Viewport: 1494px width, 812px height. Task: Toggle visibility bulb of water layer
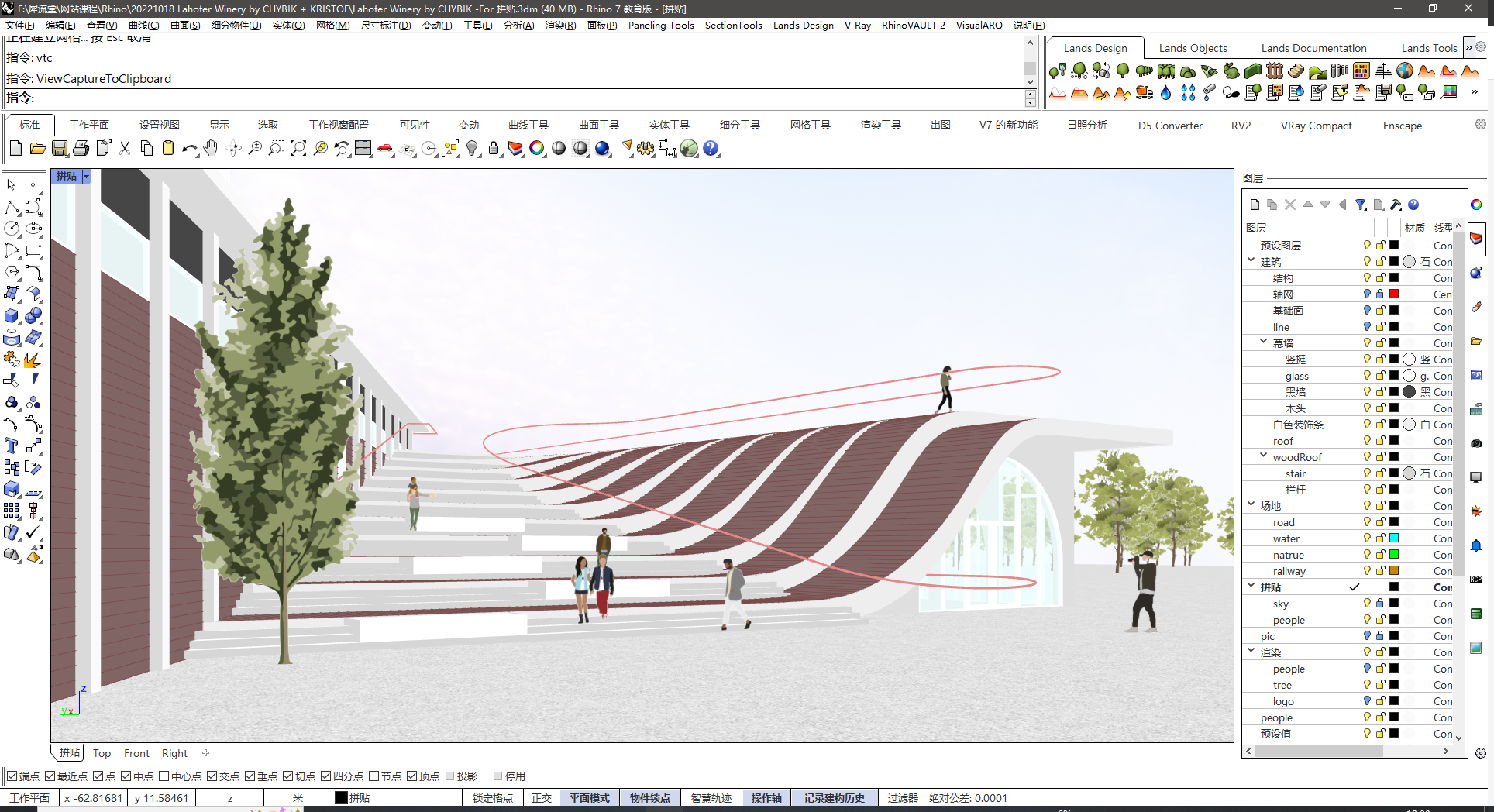1367,538
